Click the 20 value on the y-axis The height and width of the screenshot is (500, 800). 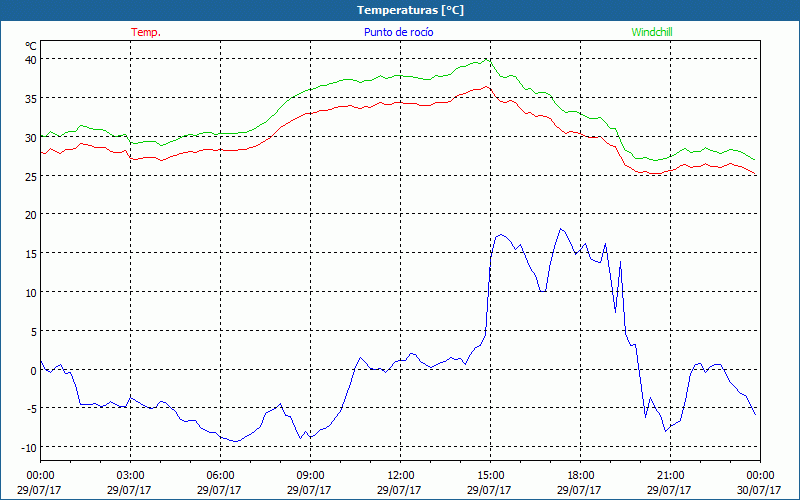point(31,215)
